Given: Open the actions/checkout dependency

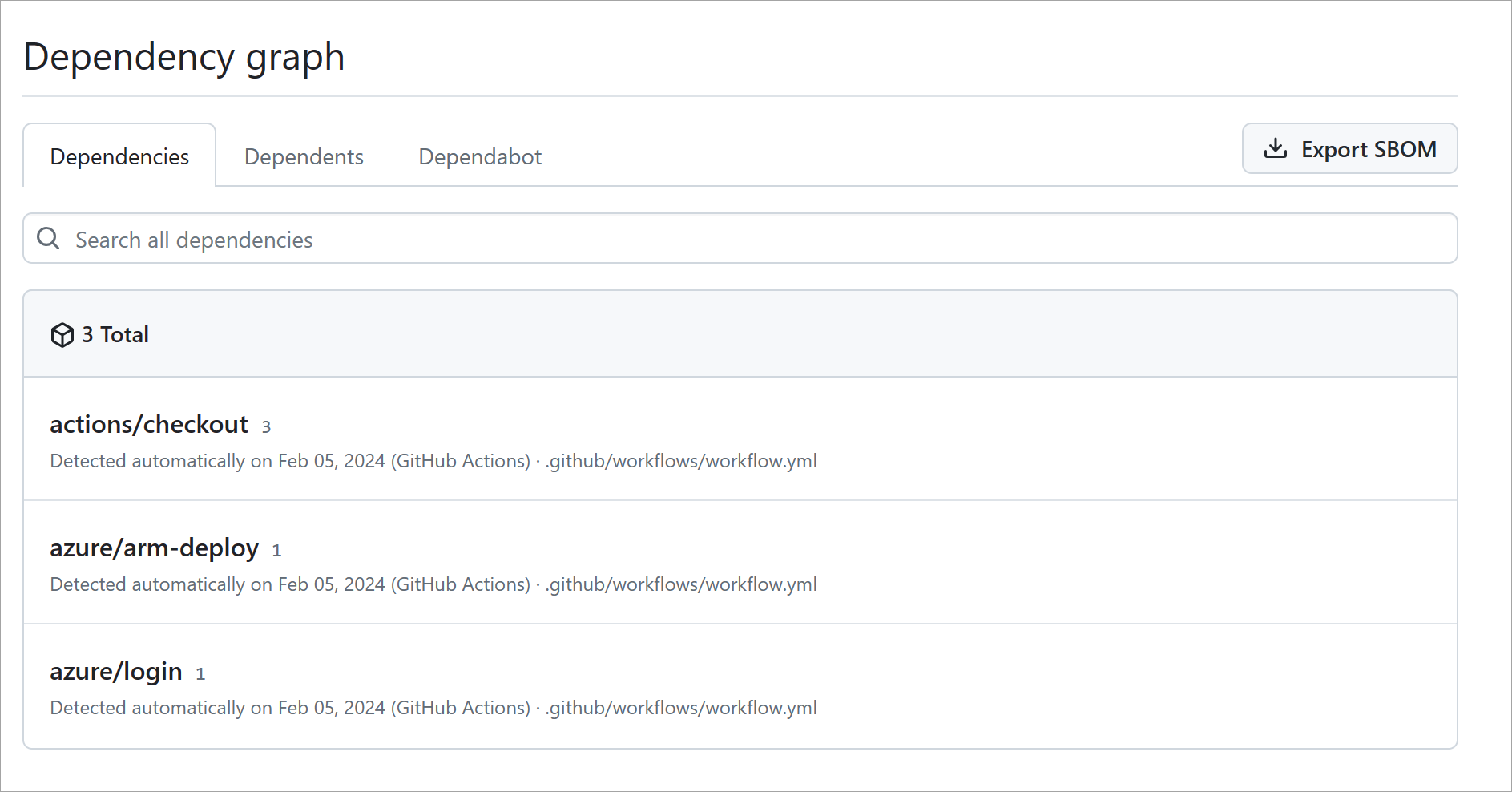Looking at the screenshot, I should click(x=149, y=425).
